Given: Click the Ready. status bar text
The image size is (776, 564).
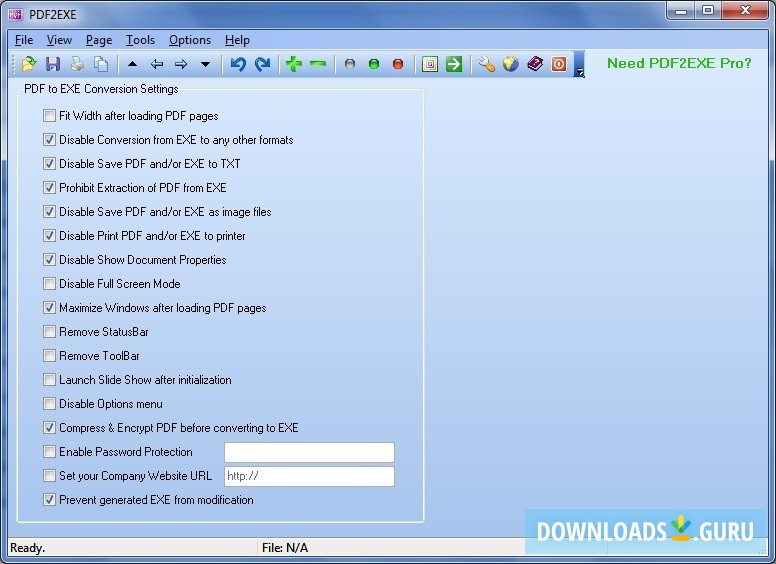Looking at the screenshot, I should click(28, 548).
